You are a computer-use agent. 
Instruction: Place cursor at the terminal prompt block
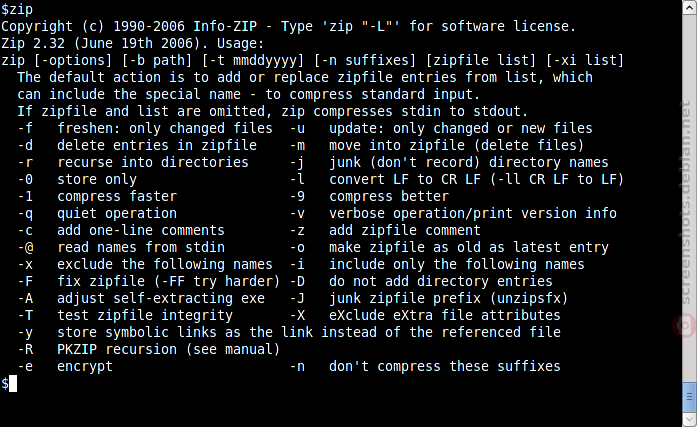click(12, 383)
